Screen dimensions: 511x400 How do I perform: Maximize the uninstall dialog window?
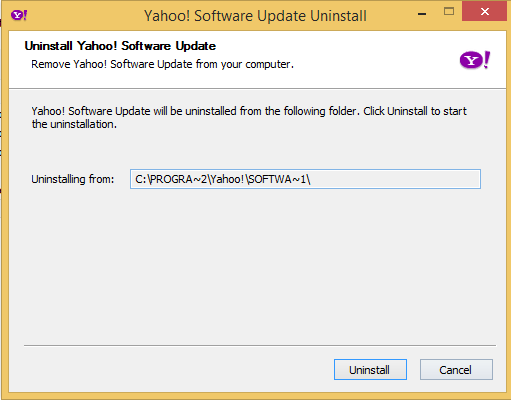pyautogui.click(x=449, y=12)
